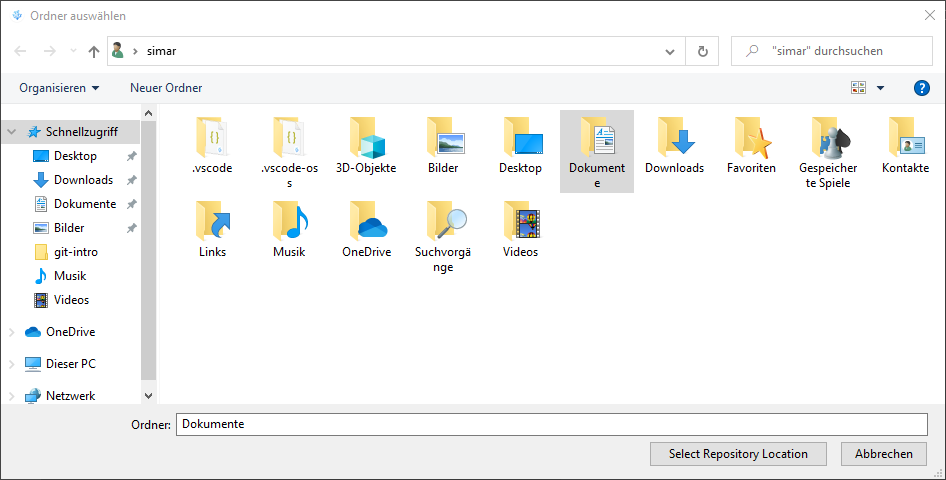The image size is (946, 480).
Task: Select the Links folder icon
Action: (212, 221)
